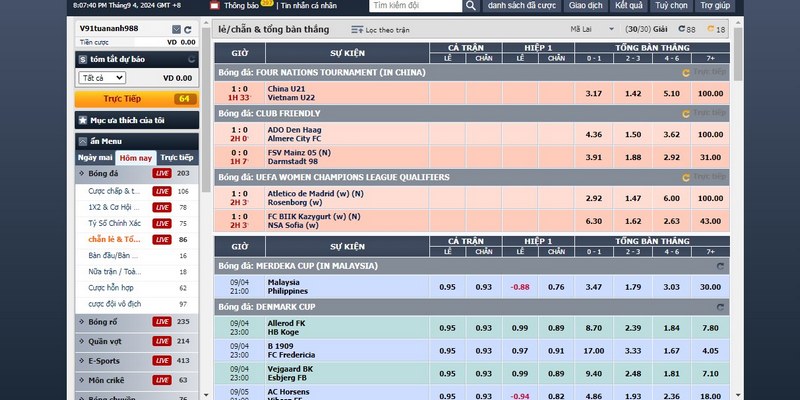Open the Tất cả dropdown
Viewport: 800px width, 400px height.
[102, 78]
